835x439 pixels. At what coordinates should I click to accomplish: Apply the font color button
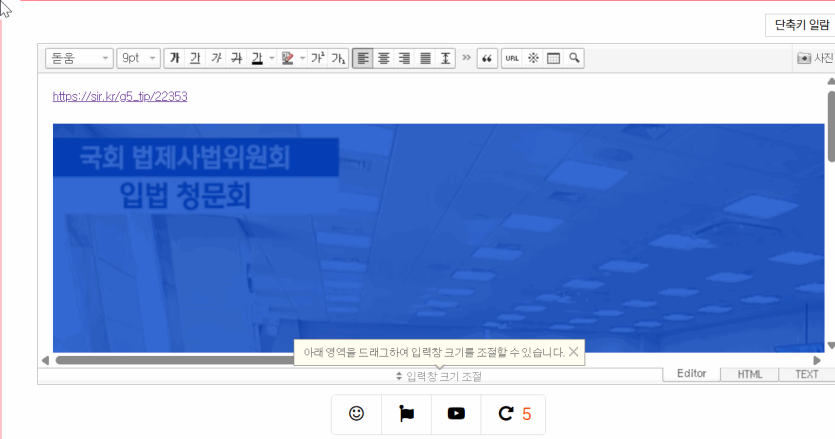tap(257, 58)
